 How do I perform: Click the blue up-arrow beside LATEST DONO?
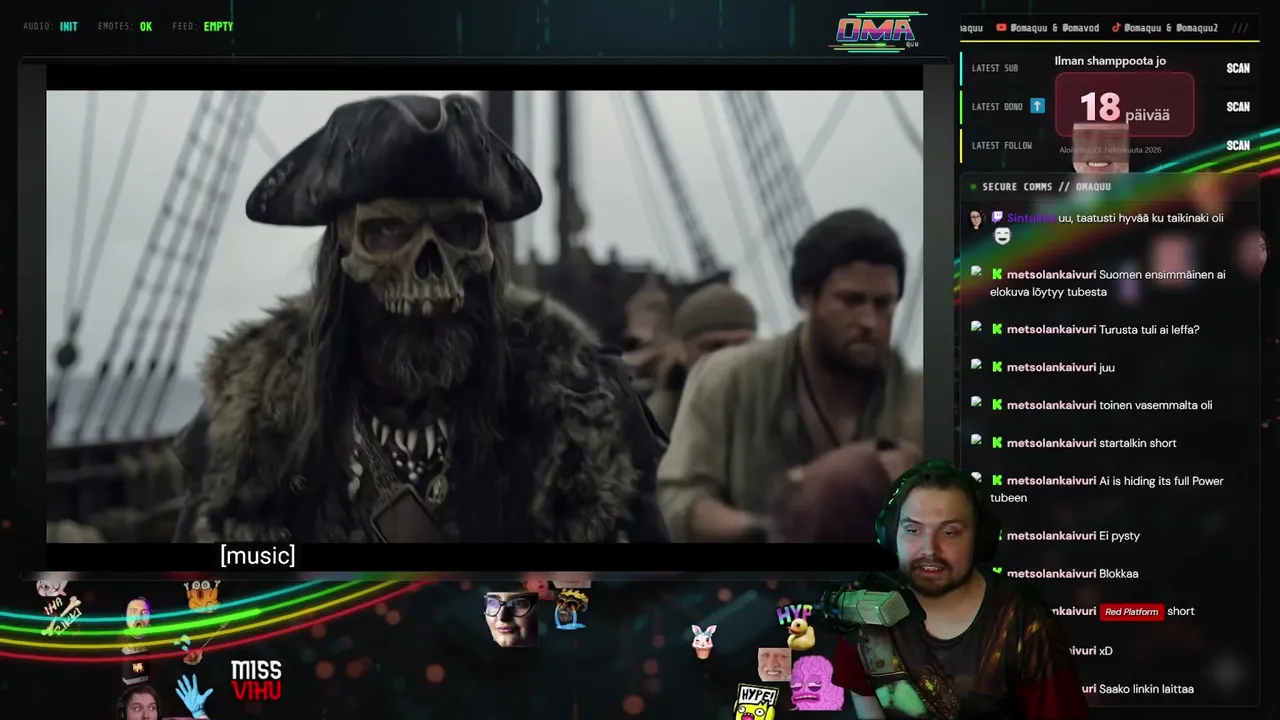tap(1037, 106)
